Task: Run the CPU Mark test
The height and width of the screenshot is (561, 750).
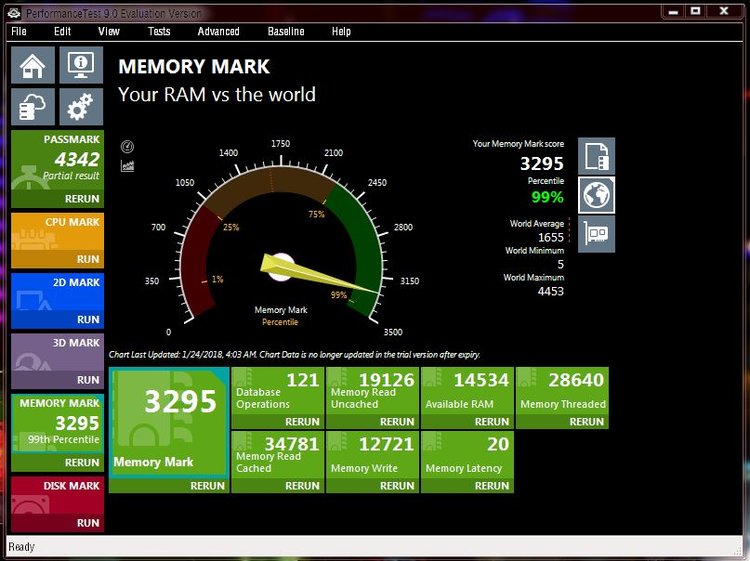Action: [x=57, y=259]
